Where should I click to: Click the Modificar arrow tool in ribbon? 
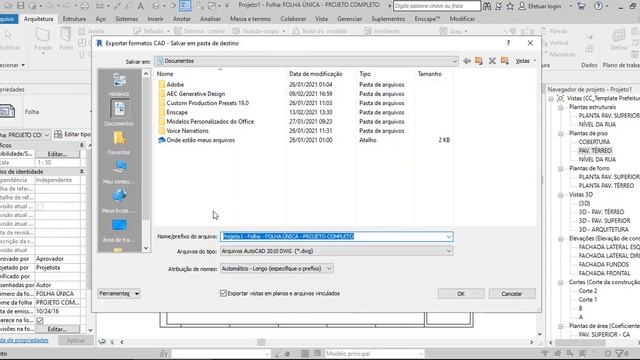[x=9, y=40]
